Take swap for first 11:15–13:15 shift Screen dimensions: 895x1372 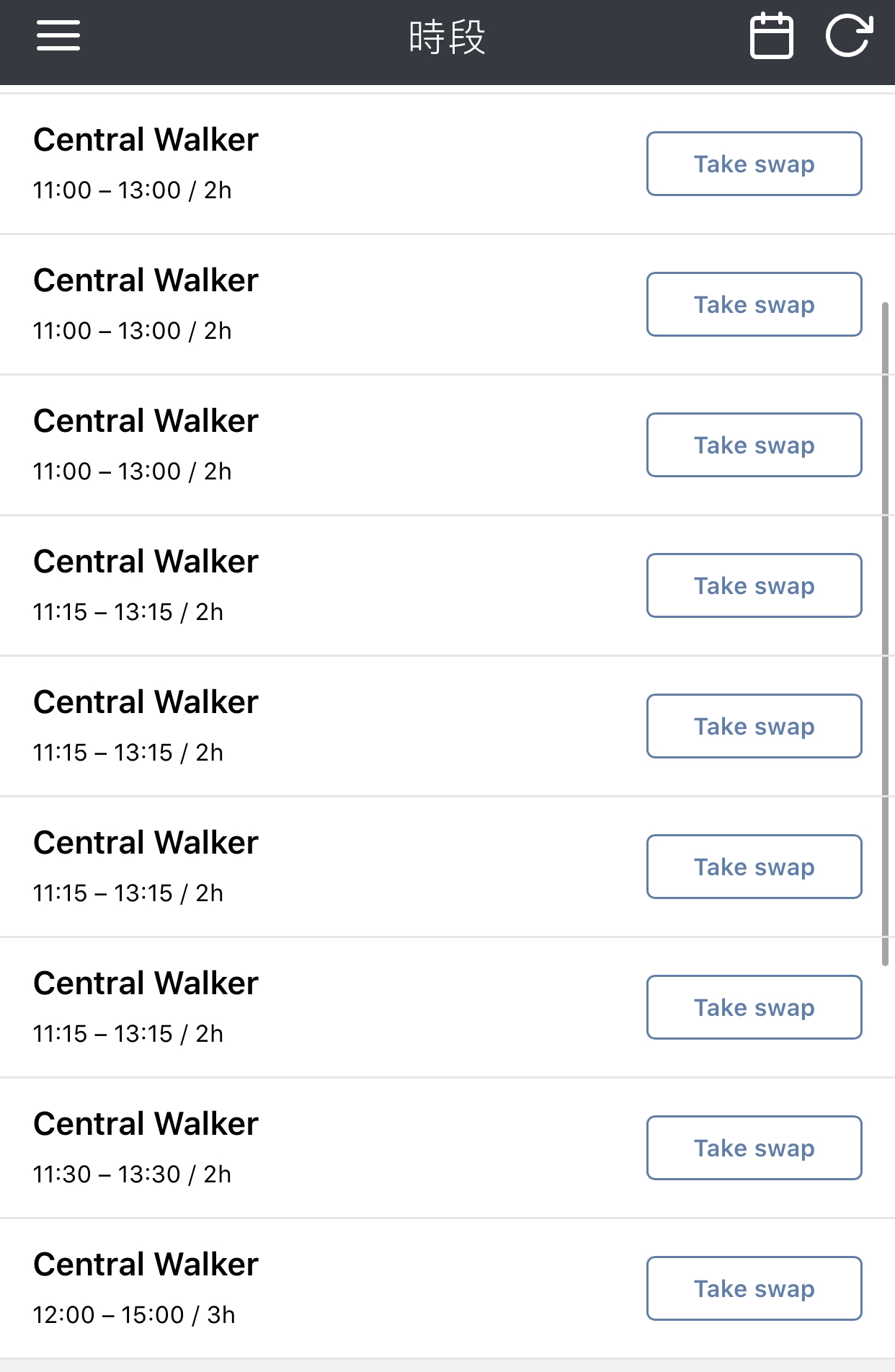click(x=754, y=585)
